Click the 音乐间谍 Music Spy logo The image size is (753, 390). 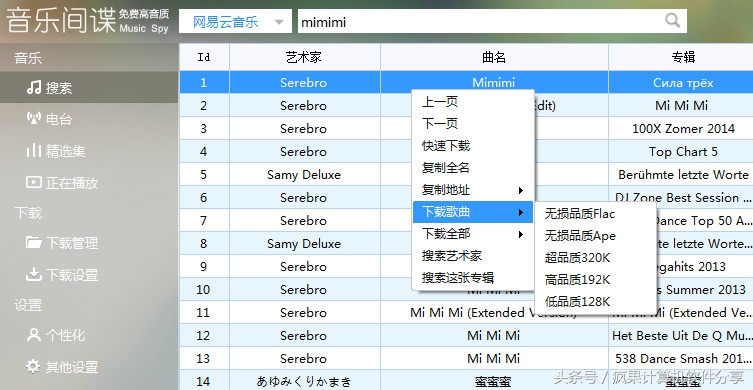(x=87, y=22)
